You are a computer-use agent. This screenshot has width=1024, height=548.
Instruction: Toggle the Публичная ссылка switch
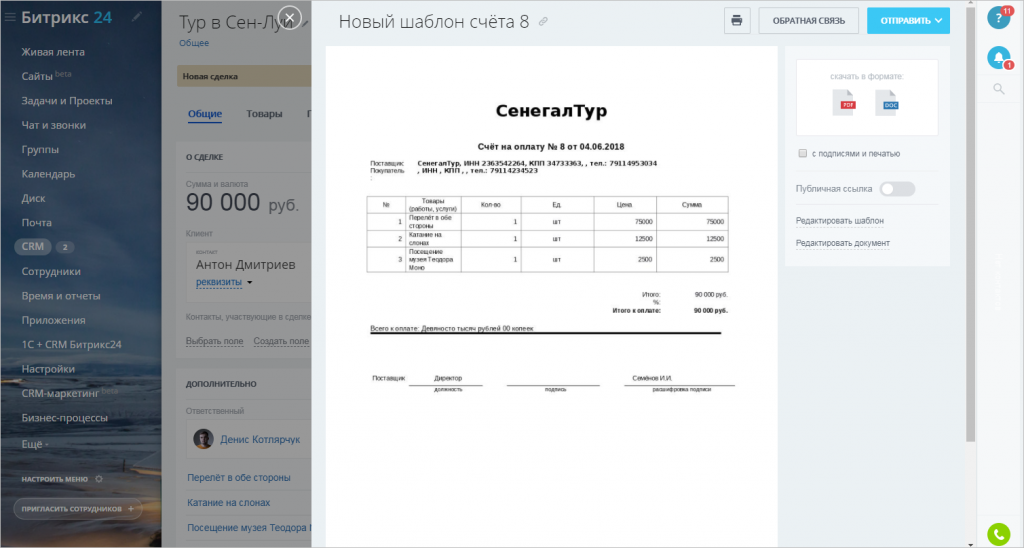(x=897, y=189)
